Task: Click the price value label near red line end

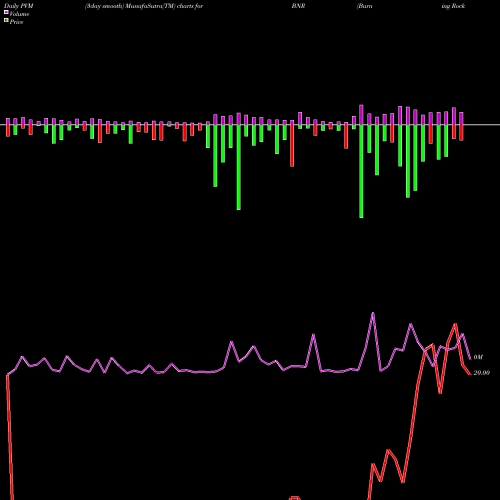Action: point(482,373)
